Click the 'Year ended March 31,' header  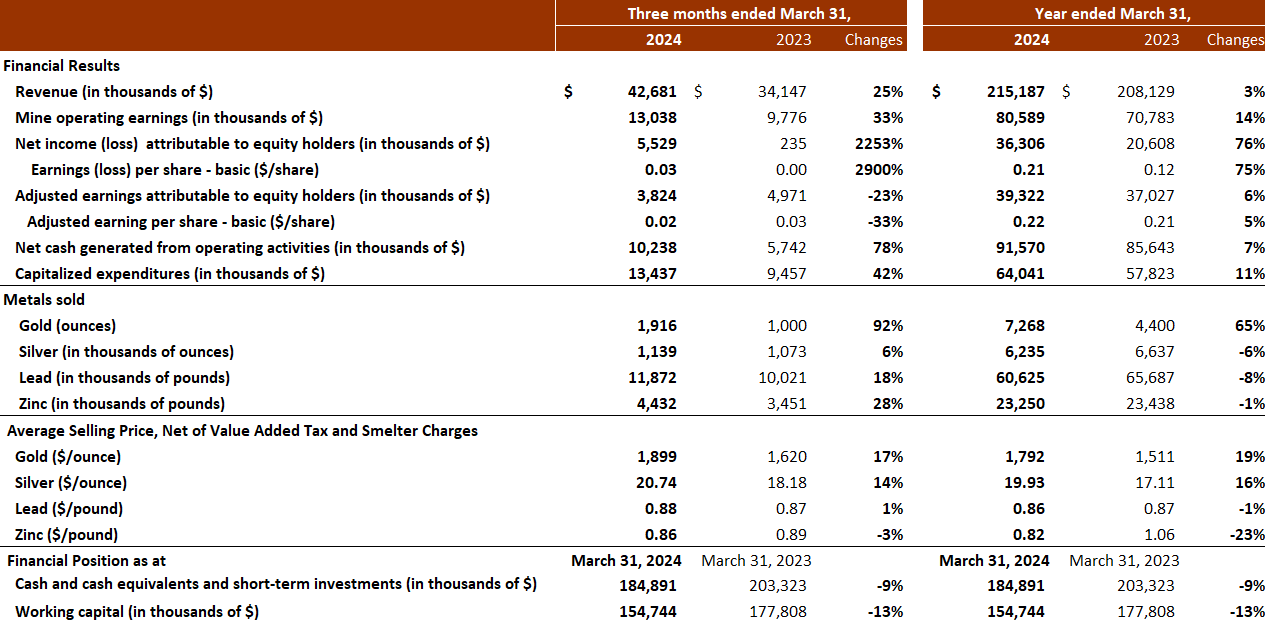pos(1098,13)
